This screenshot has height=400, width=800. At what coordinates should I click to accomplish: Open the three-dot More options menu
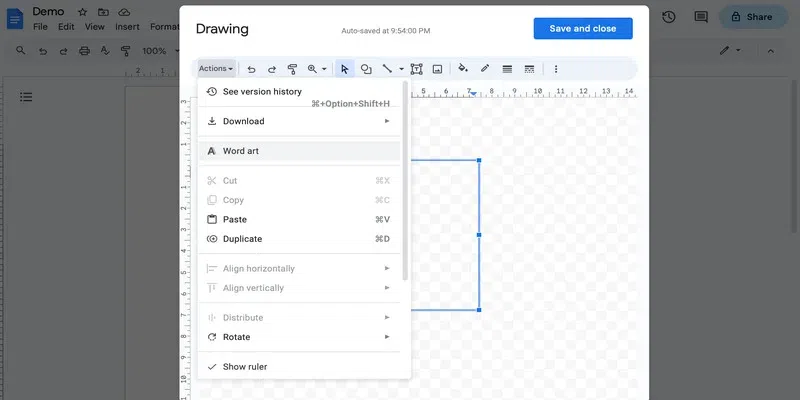(x=556, y=69)
